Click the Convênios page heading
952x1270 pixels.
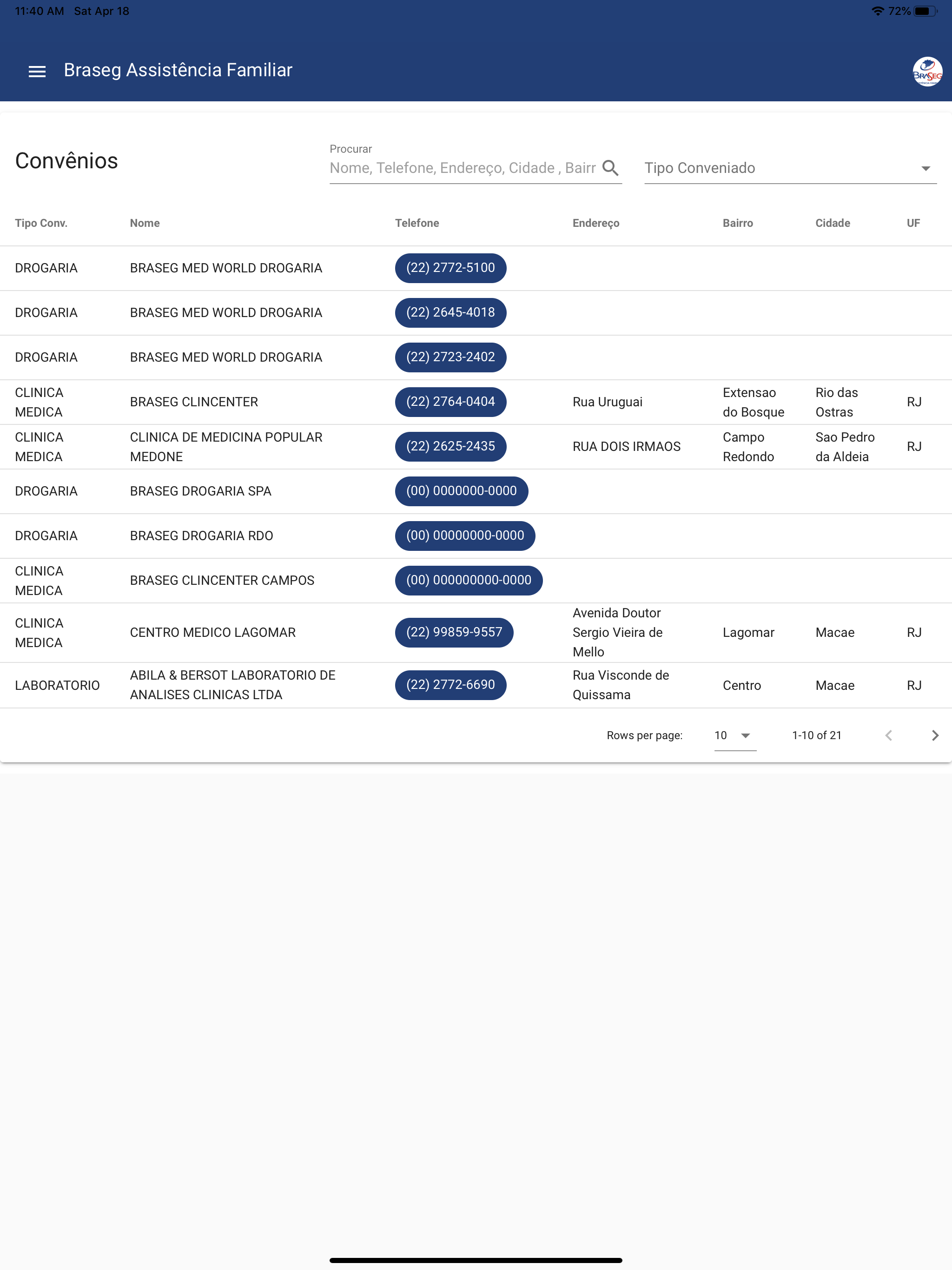66,161
